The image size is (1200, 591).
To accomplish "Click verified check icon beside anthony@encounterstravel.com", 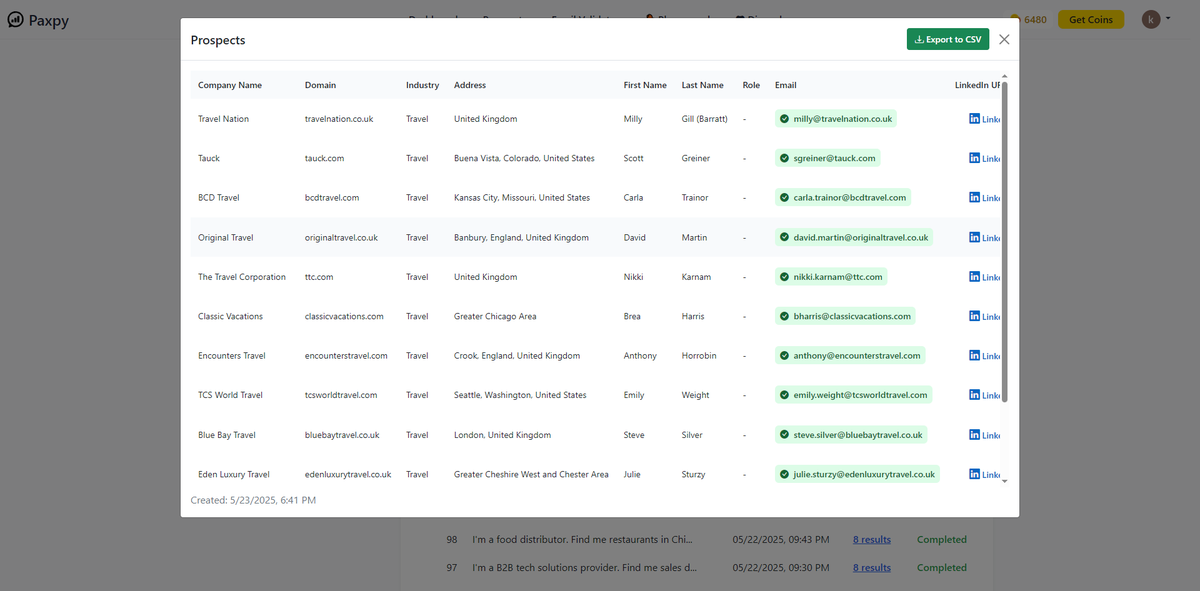I will point(785,355).
